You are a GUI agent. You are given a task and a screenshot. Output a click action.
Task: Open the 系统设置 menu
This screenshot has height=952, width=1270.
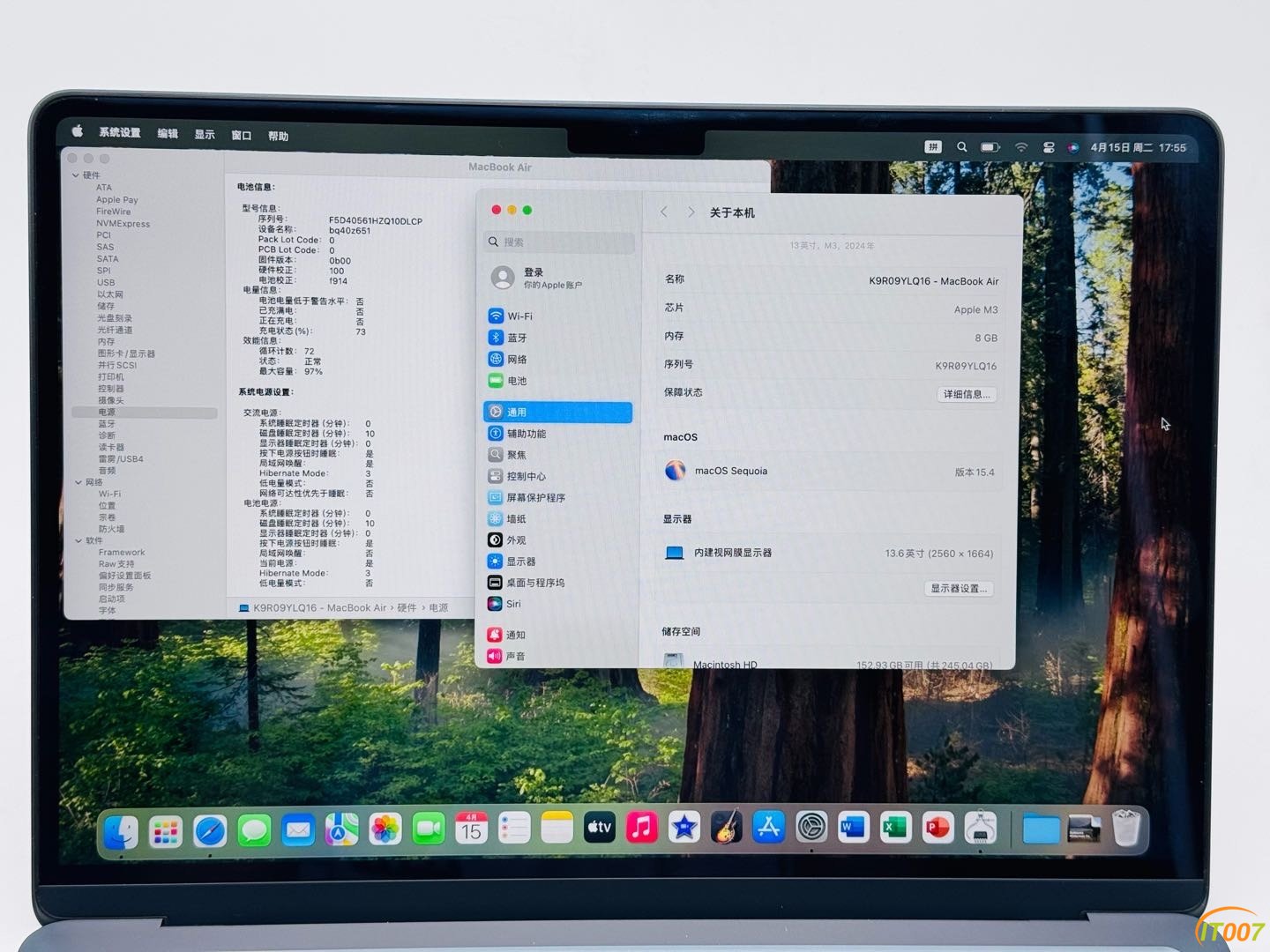coord(120,132)
